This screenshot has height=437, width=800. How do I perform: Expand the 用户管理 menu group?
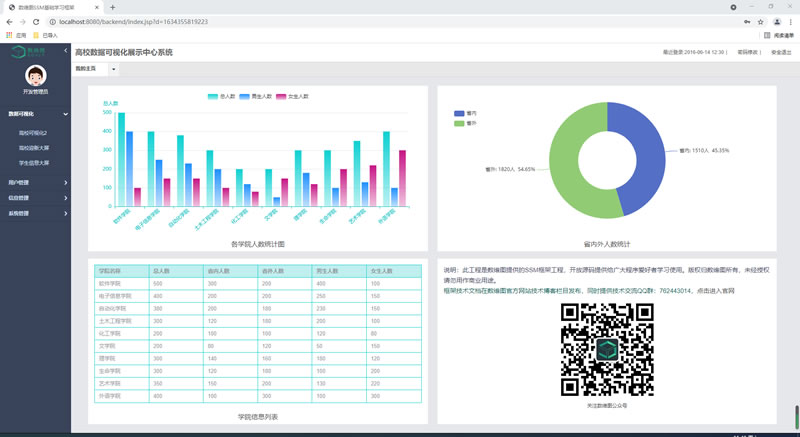pyautogui.click(x=36, y=183)
